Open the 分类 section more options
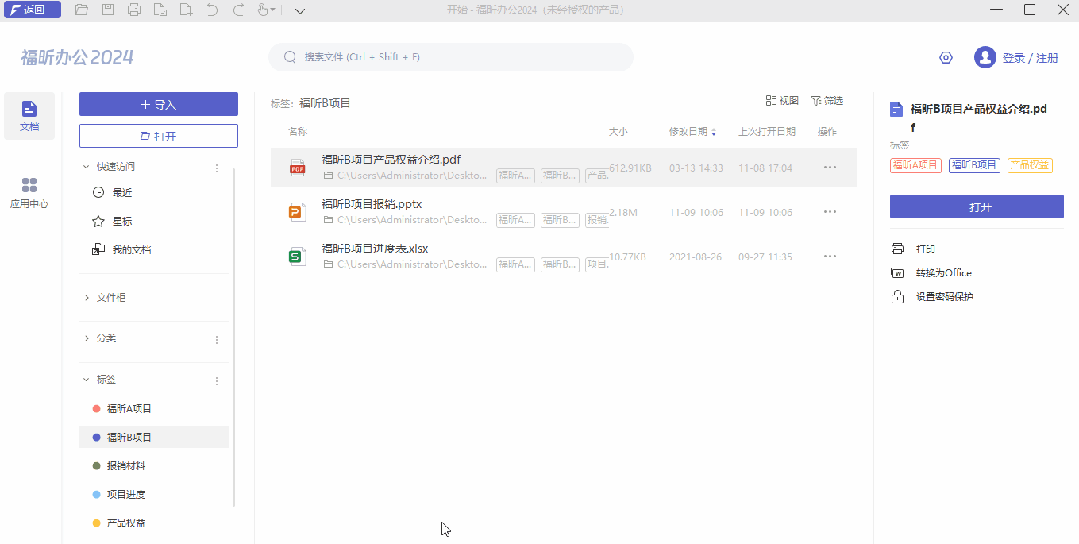Viewport: 1079px width, 544px height. click(217, 340)
